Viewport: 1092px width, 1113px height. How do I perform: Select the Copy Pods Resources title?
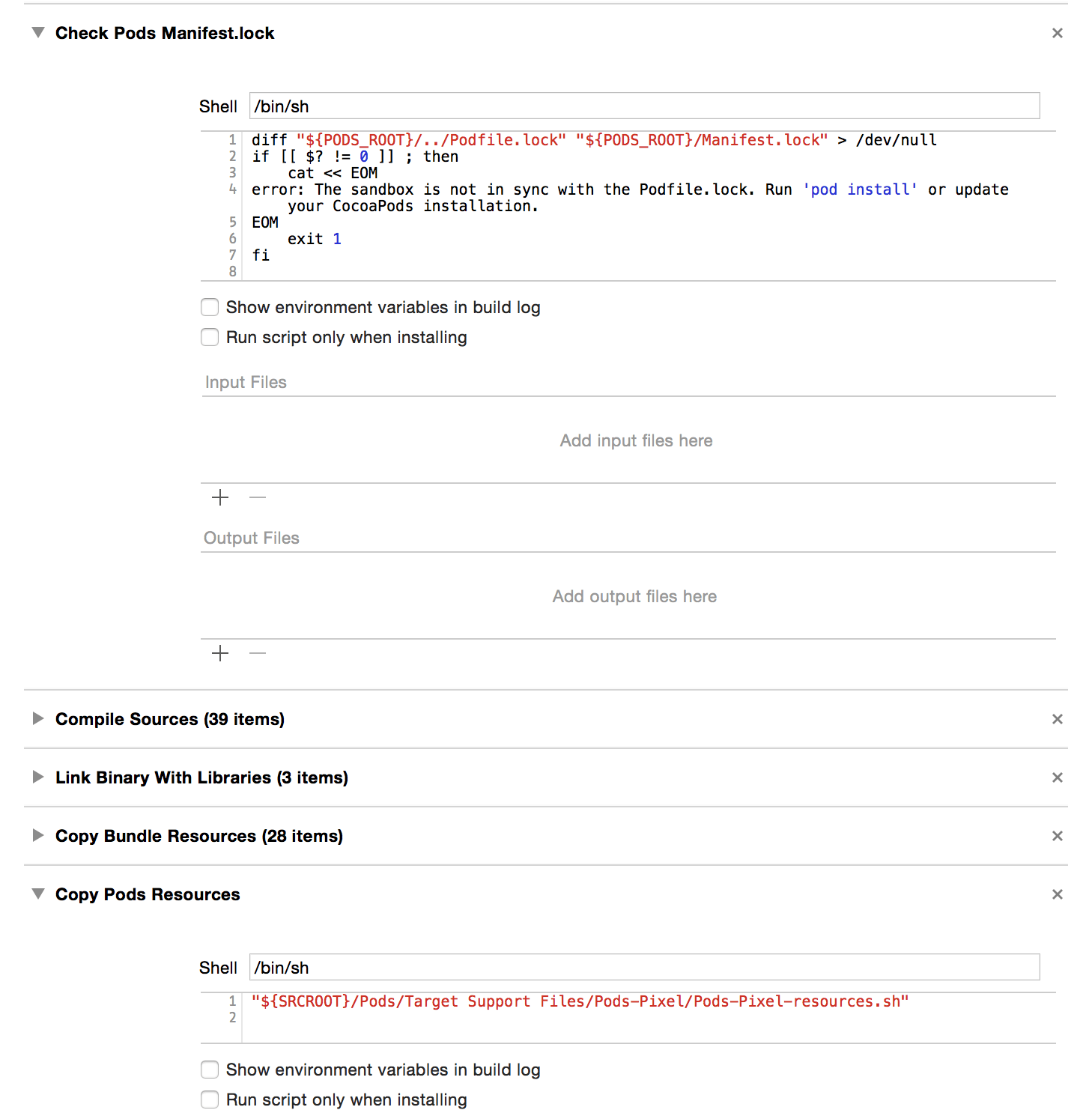click(148, 894)
